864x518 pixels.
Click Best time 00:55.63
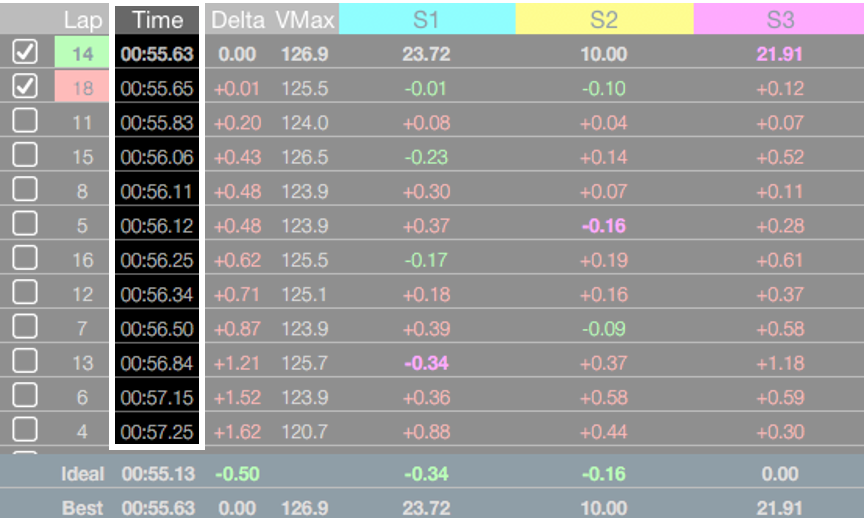(x=159, y=508)
